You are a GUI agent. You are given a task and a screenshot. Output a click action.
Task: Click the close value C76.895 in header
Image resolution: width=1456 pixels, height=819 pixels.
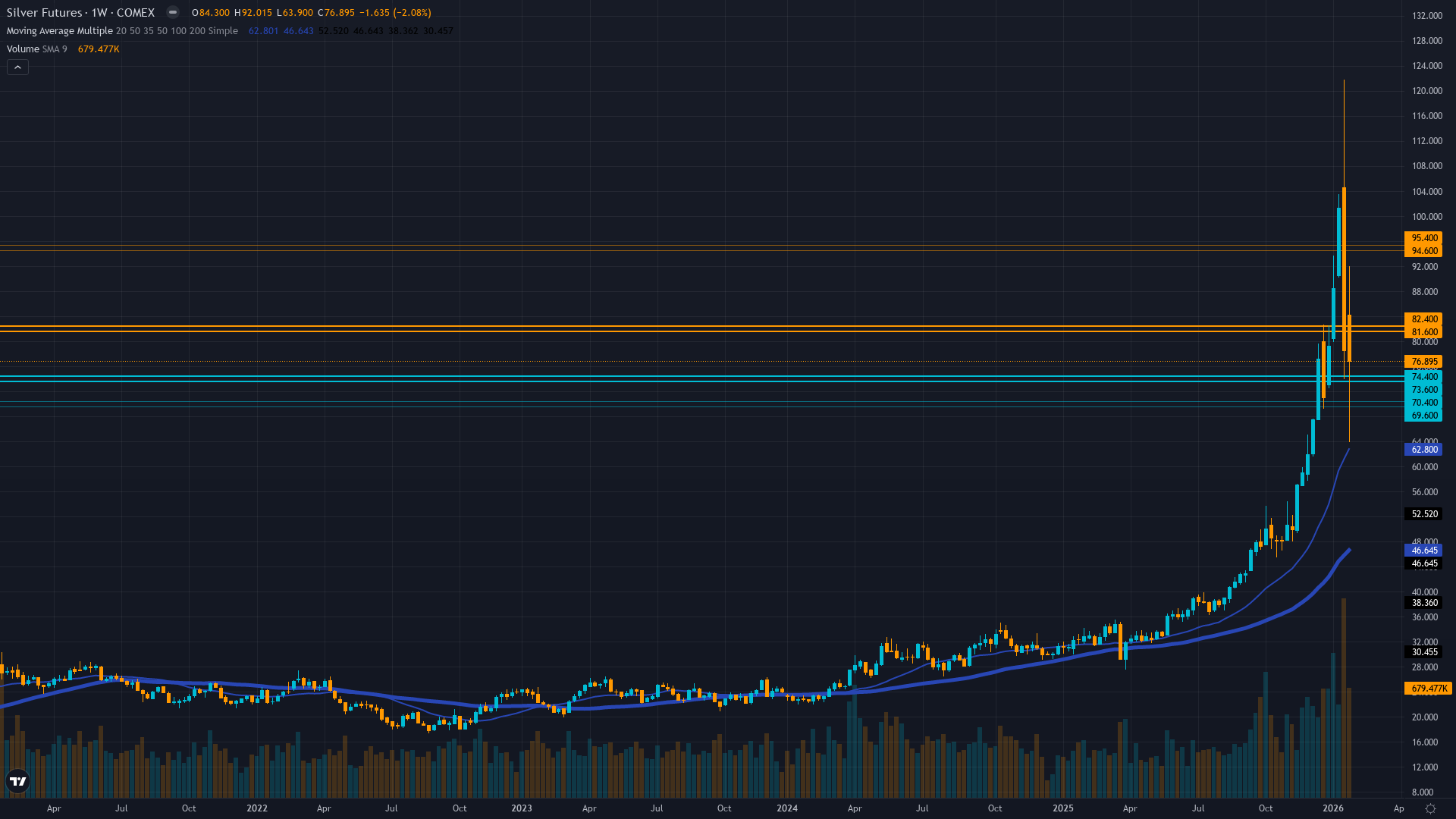(336, 13)
